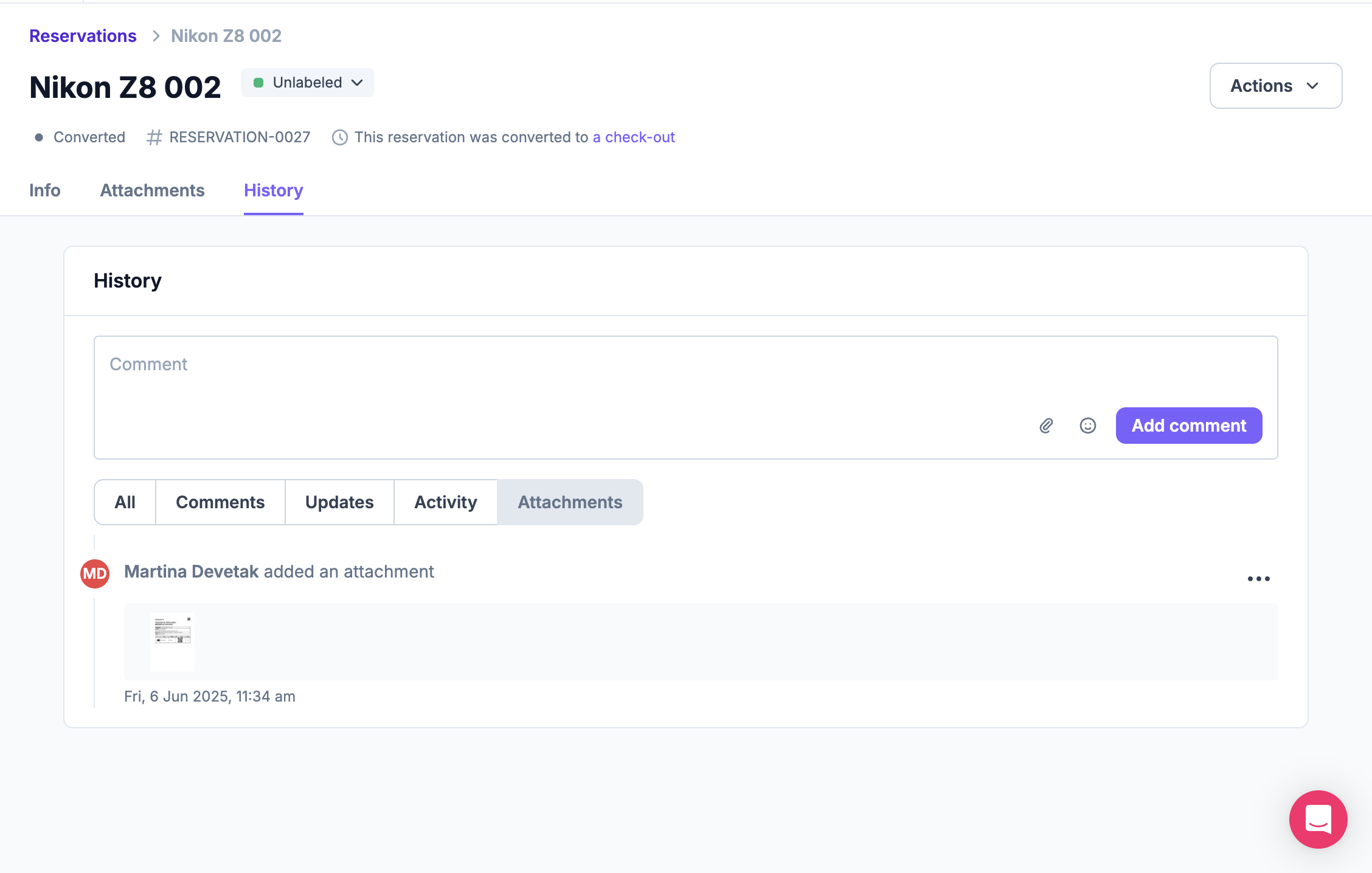1372x873 pixels.
Task: Expand the Actions dropdown menu
Action: click(1276, 86)
